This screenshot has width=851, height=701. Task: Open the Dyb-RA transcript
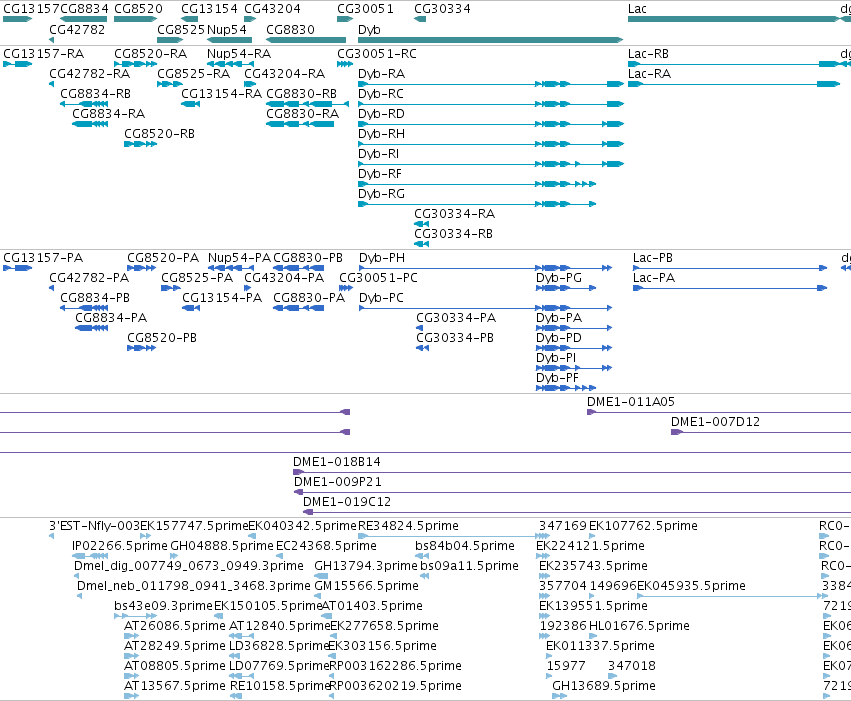pyautogui.click(x=382, y=73)
